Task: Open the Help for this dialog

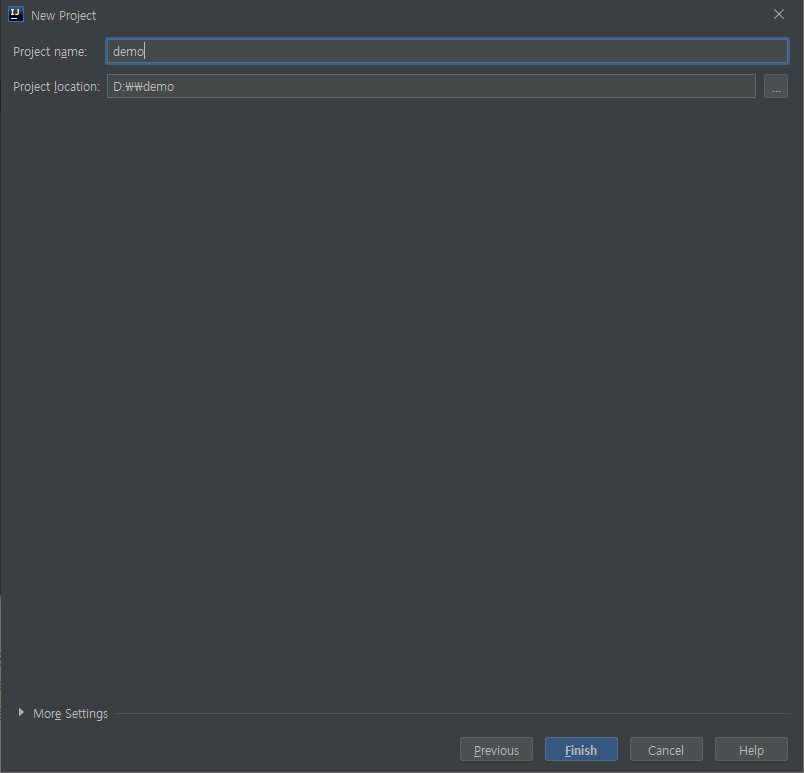Action: [751, 749]
